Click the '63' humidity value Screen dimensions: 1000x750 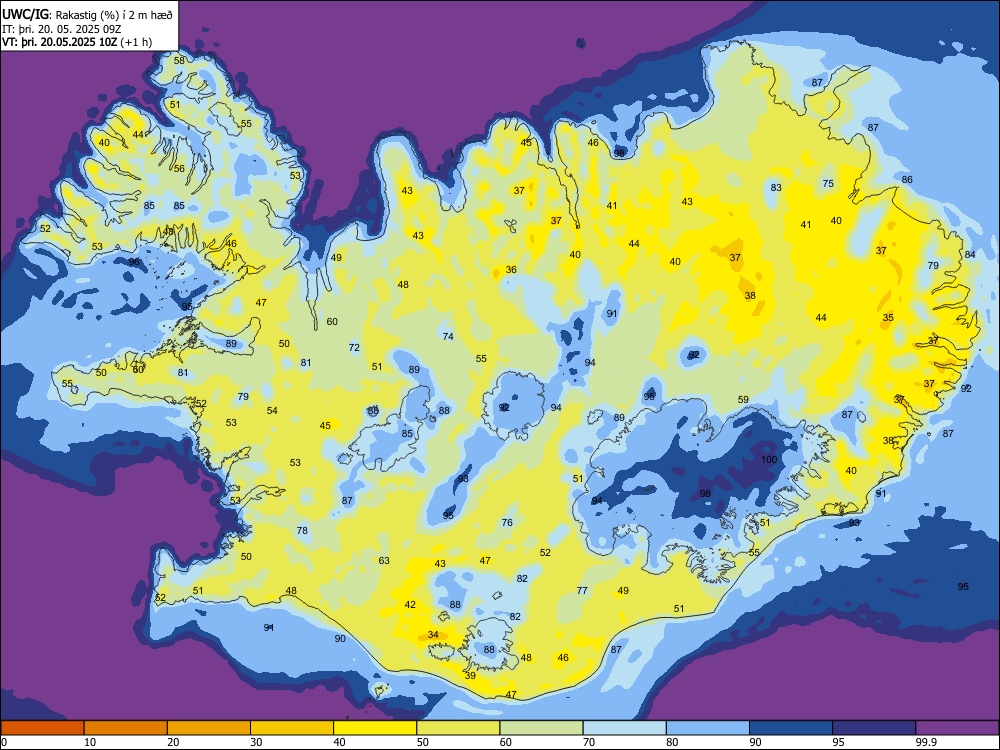(384, 561)
